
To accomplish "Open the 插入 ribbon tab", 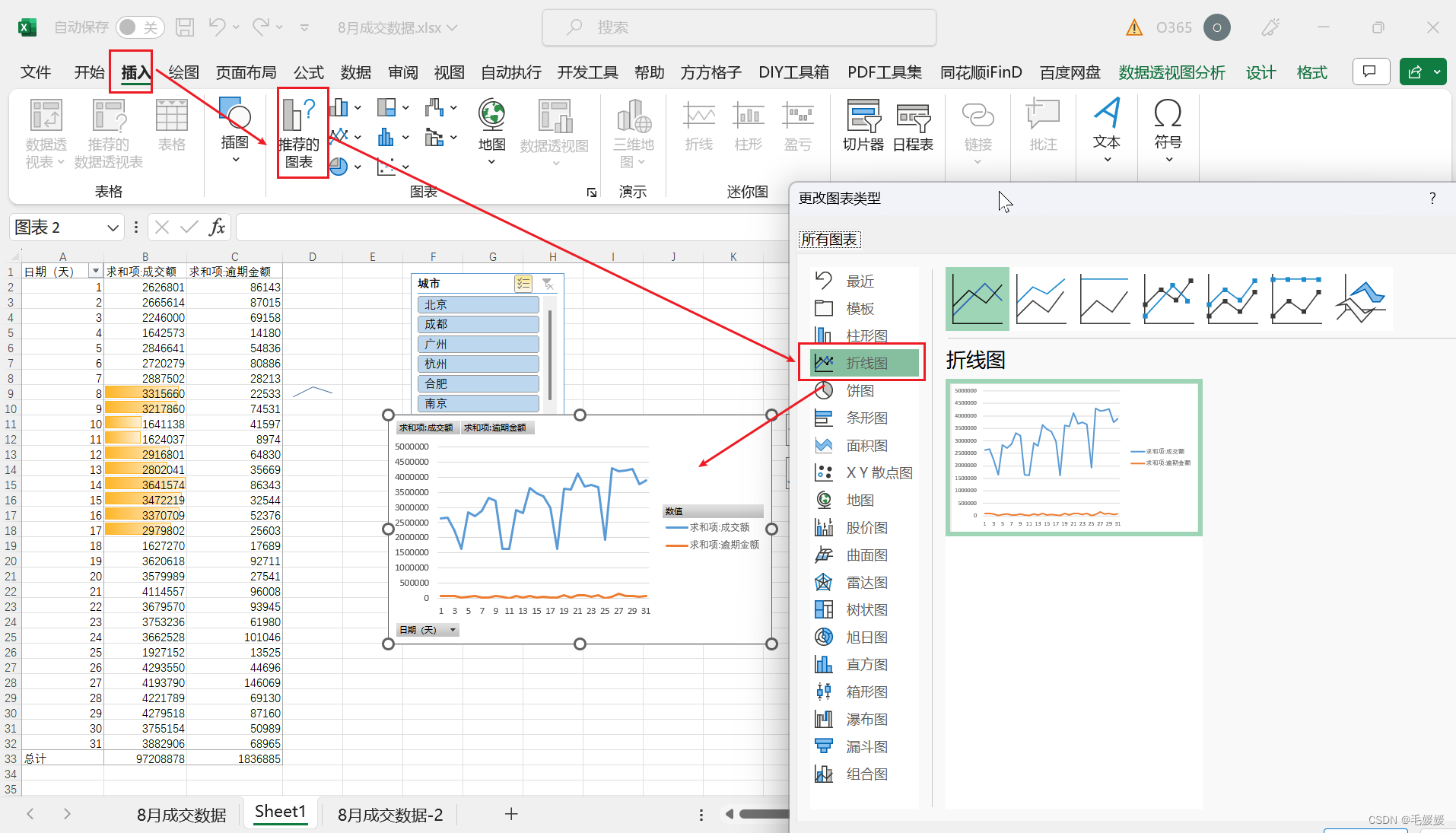I will click(135, 72).
